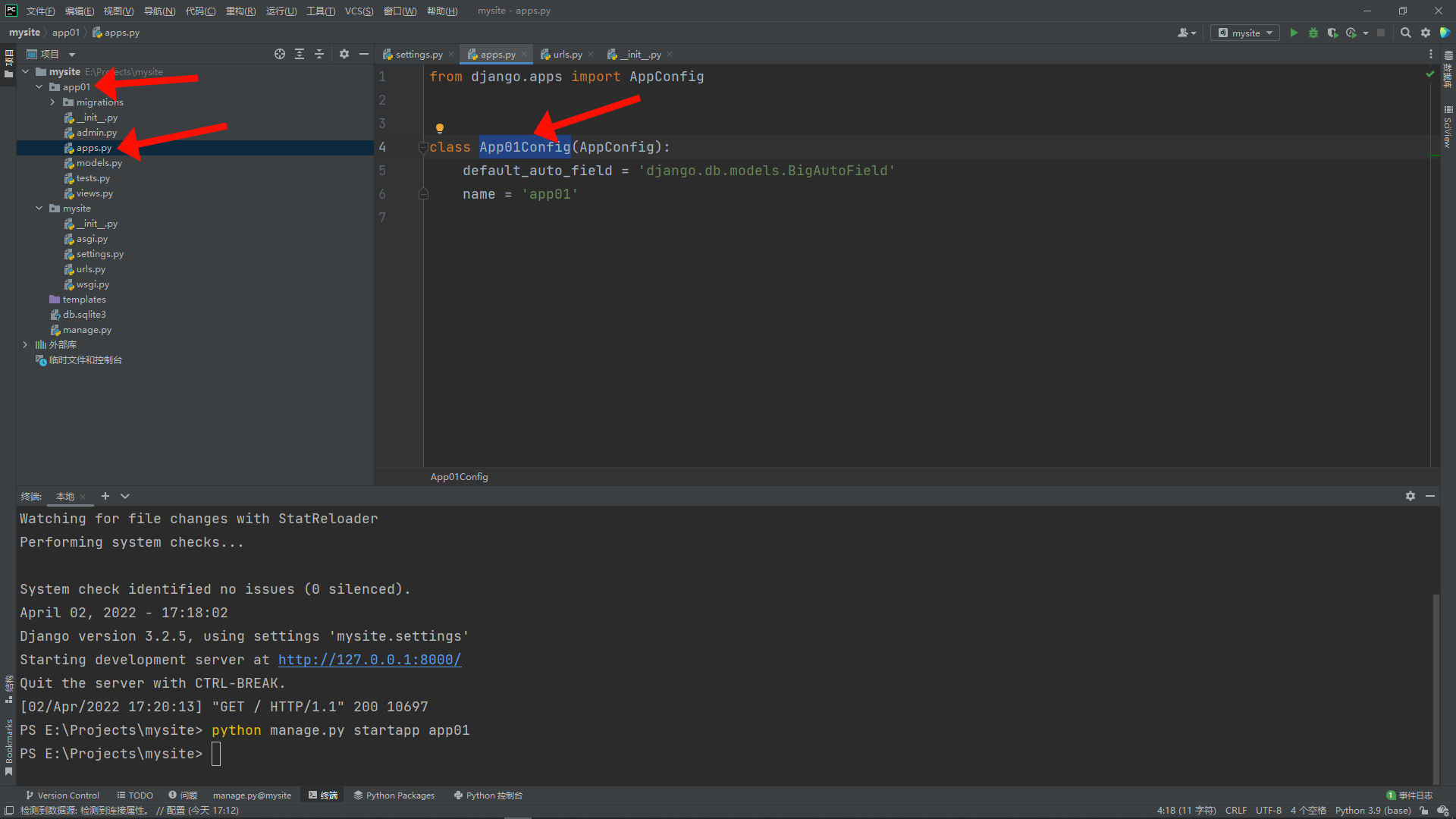Change Python 3.9 (base) interpreter
Screen dimensions: 1456x819
1373,811
